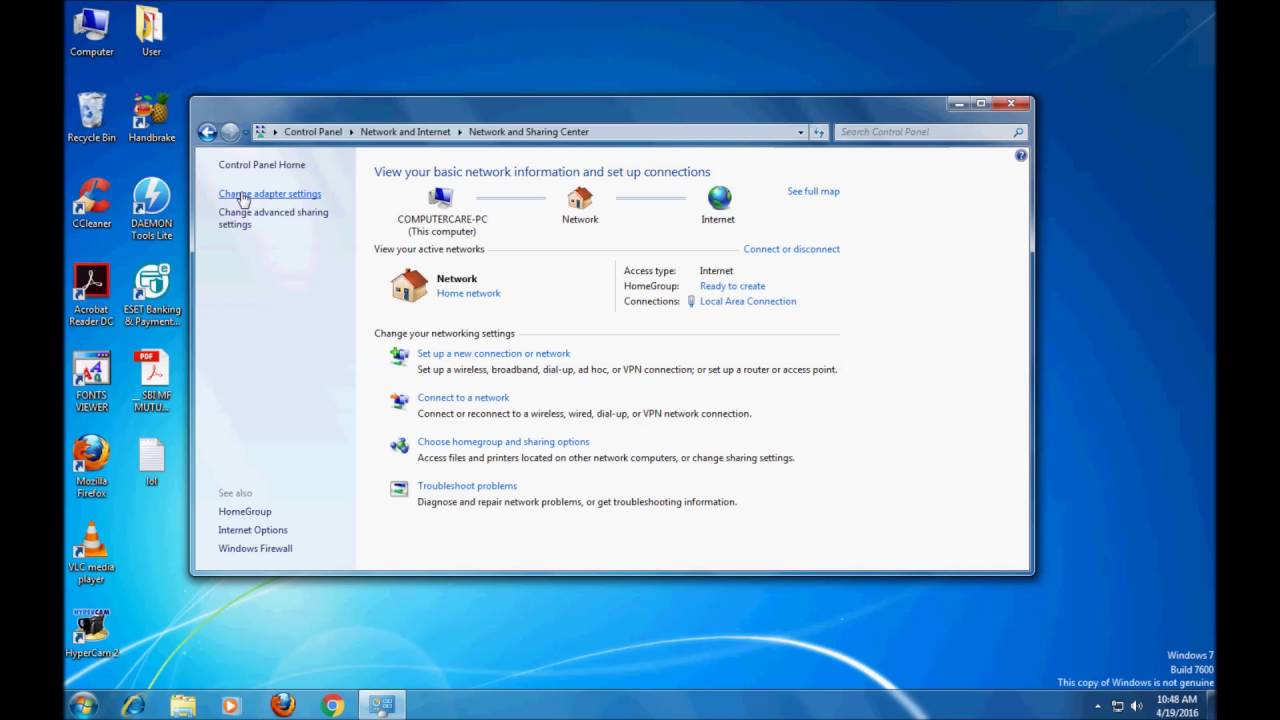Click the Network house icon in map
1280x720 pixels.
coord(580,197)
